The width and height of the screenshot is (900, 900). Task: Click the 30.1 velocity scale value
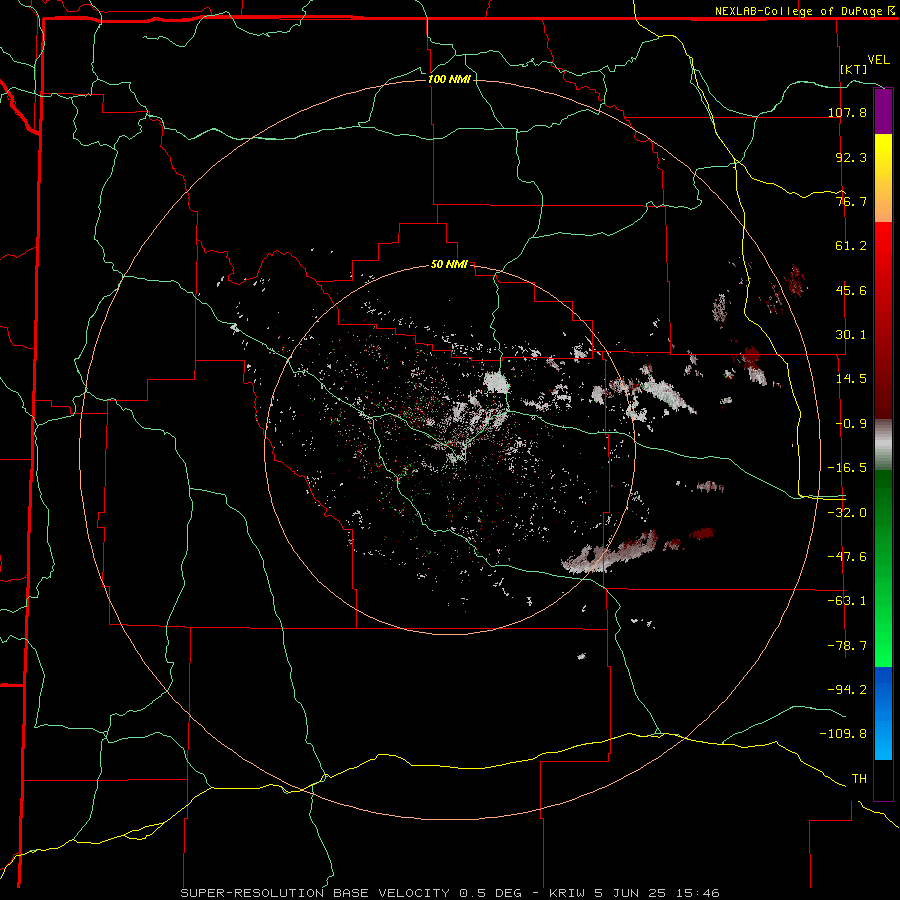point(851,335)
